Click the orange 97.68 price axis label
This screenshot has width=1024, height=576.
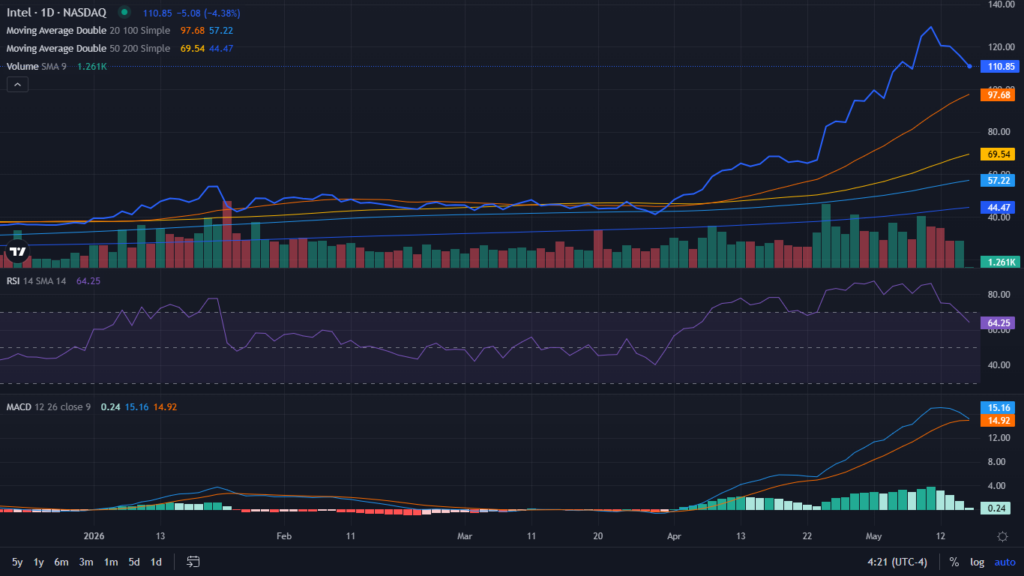tap(998, 95)
